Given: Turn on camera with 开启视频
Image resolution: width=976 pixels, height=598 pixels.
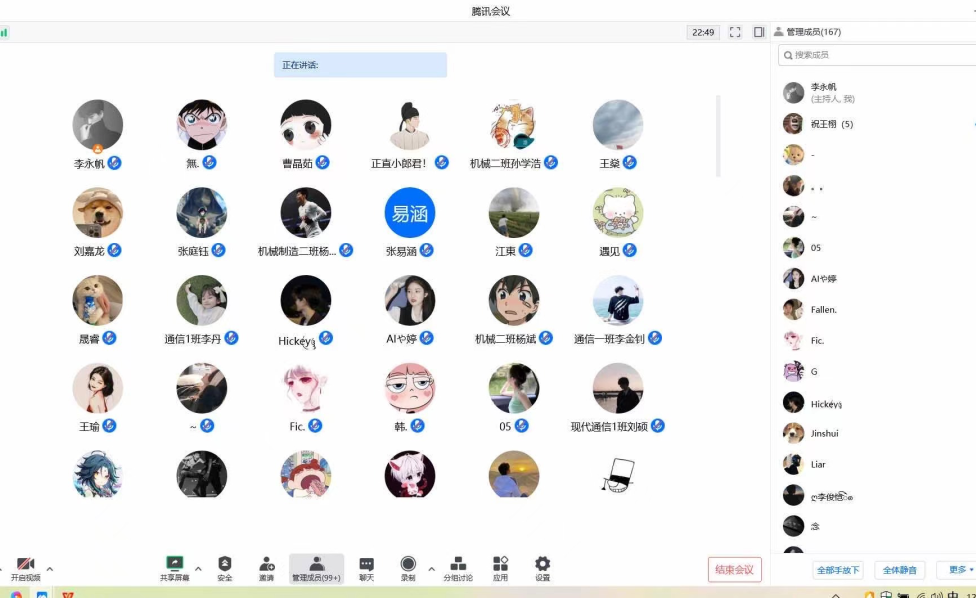Looking at the screenshot, I should (26, 567).
